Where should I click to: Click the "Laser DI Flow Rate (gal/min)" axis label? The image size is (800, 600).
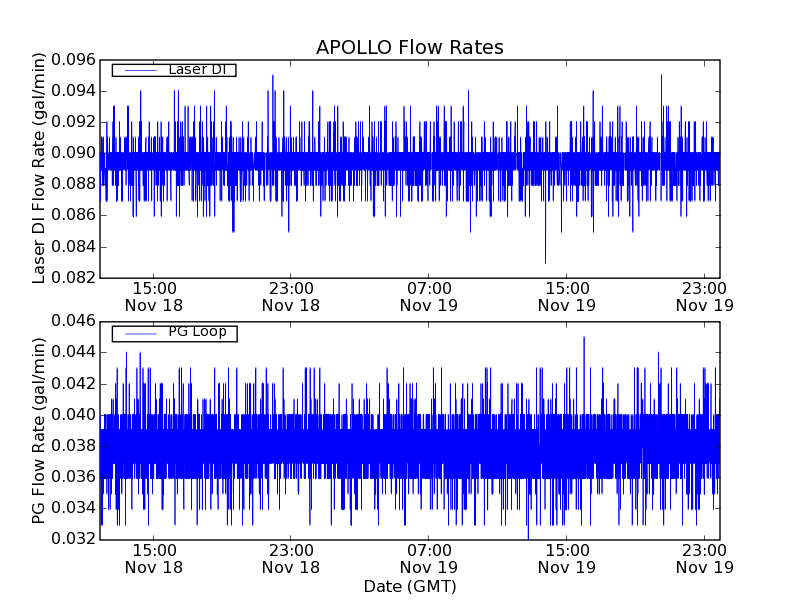40,169
